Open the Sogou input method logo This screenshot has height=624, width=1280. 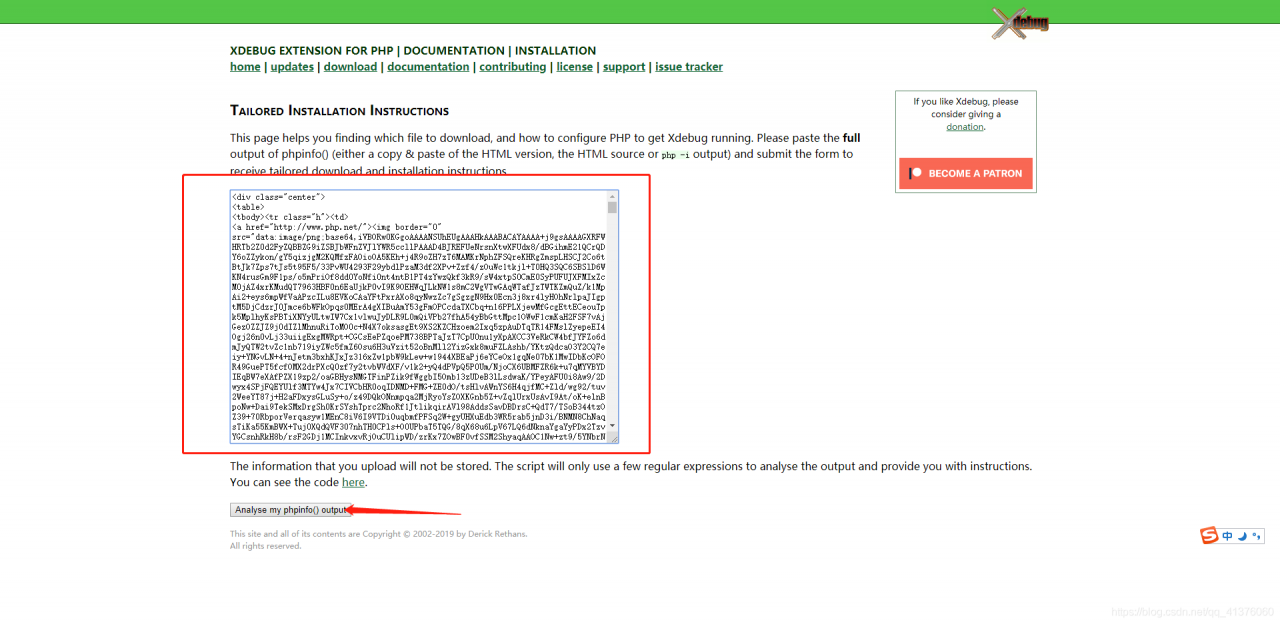coord(1209,535)
